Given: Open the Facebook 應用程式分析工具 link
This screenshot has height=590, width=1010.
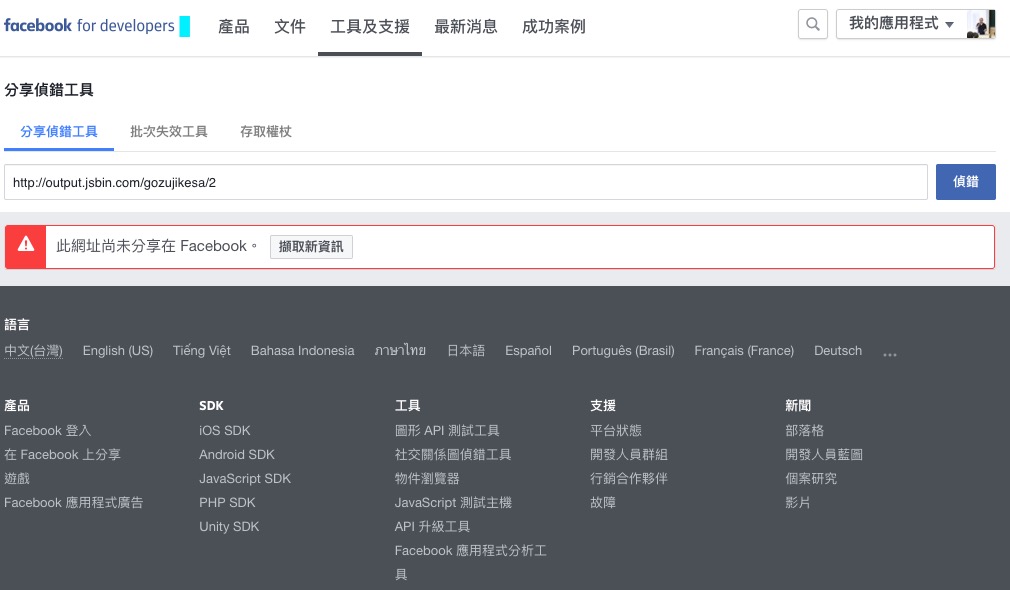Looking at the screenshot, I should [470, 562].
